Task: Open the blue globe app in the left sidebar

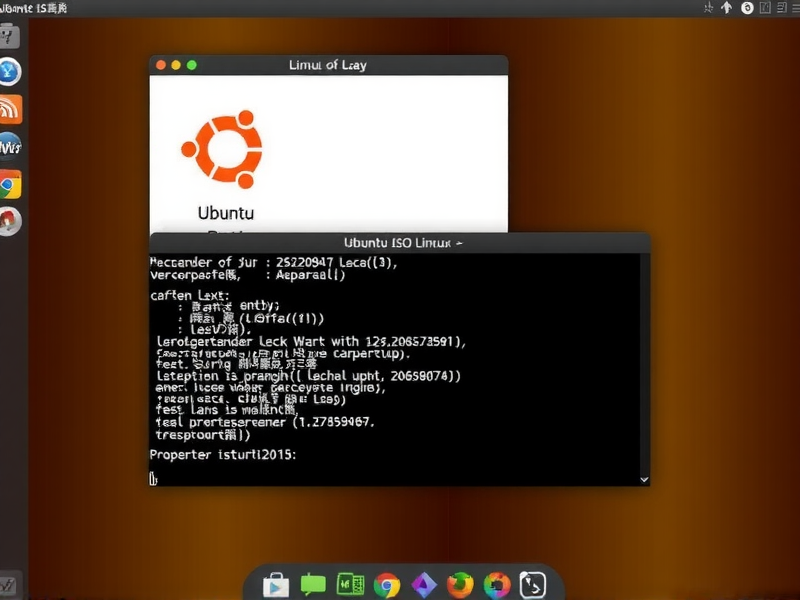Action: pyautogui.click(x=9, y=71)
